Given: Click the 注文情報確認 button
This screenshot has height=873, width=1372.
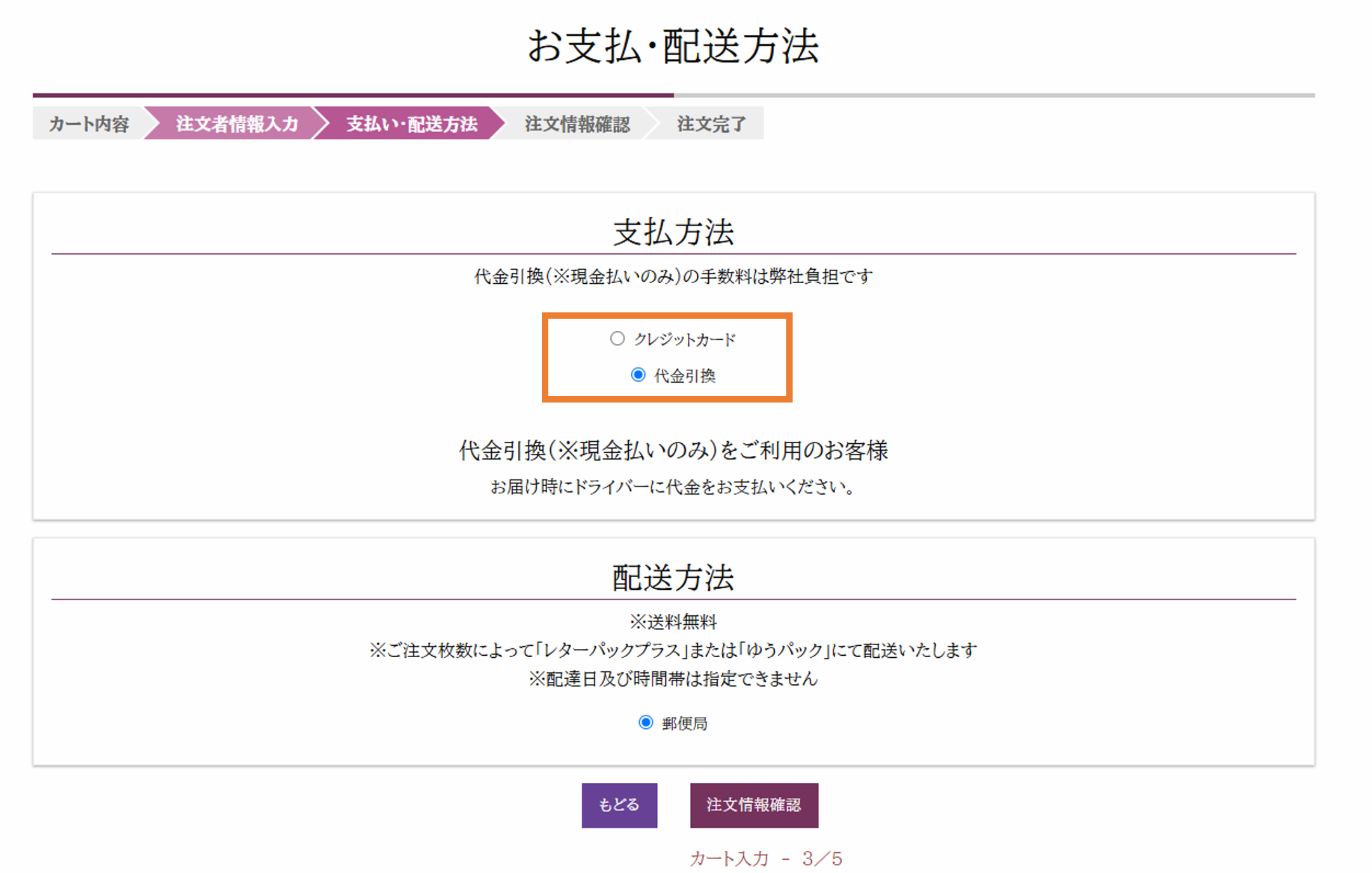Looking at the screenshot, I should tap(753, 805).
